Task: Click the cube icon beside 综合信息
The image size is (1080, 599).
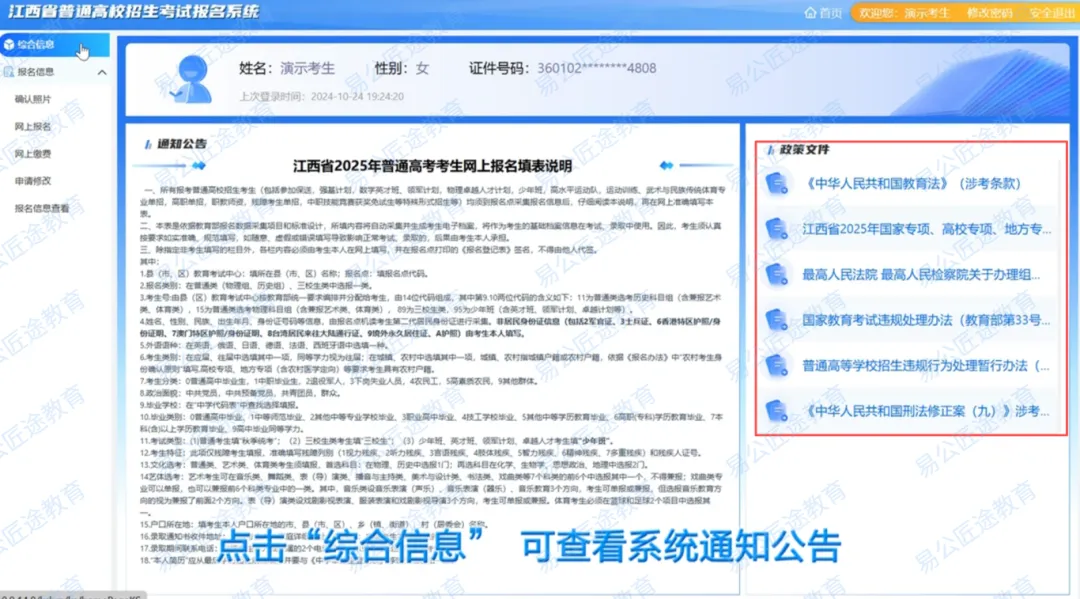Action: 9,45
